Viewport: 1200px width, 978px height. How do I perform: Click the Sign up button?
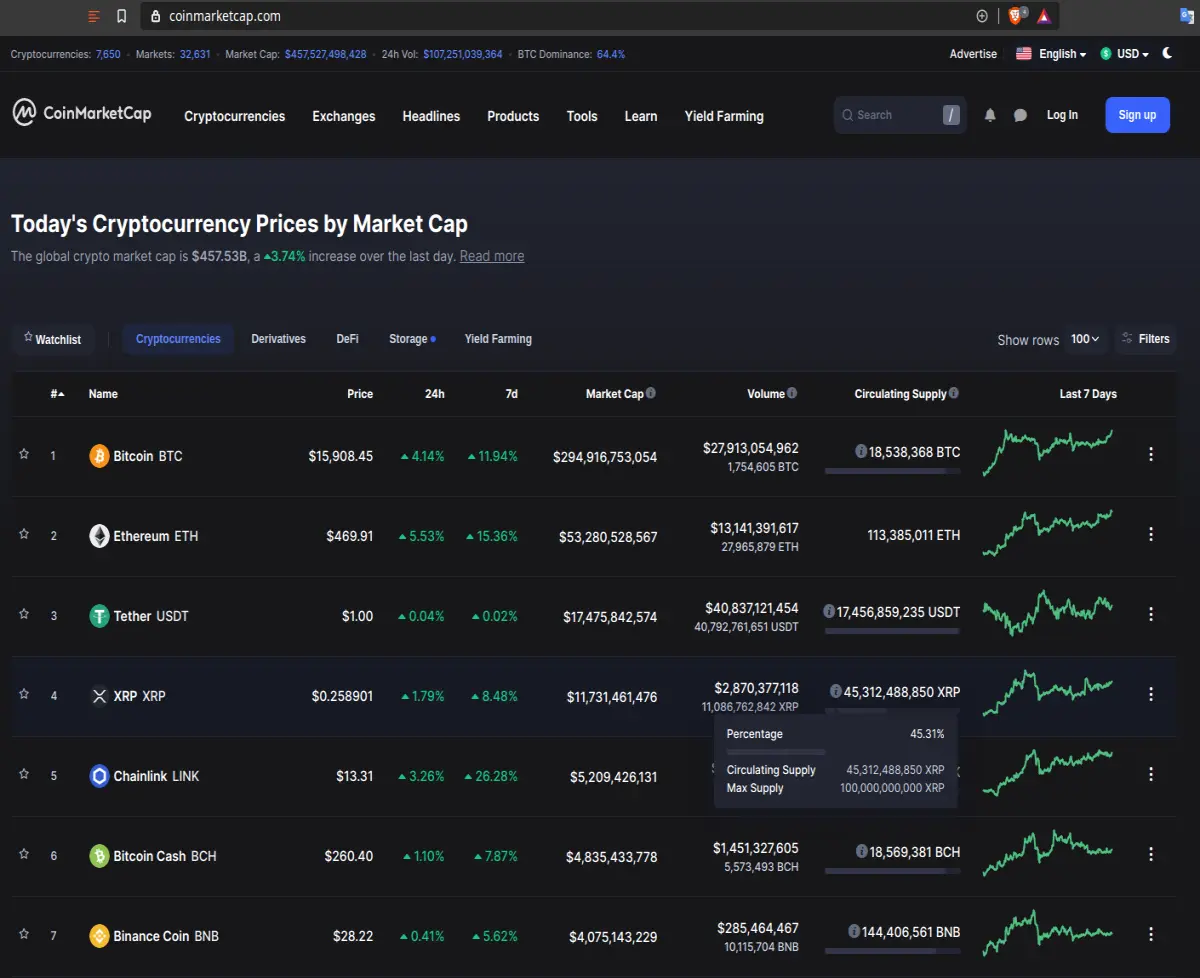tap(1137, 115)
